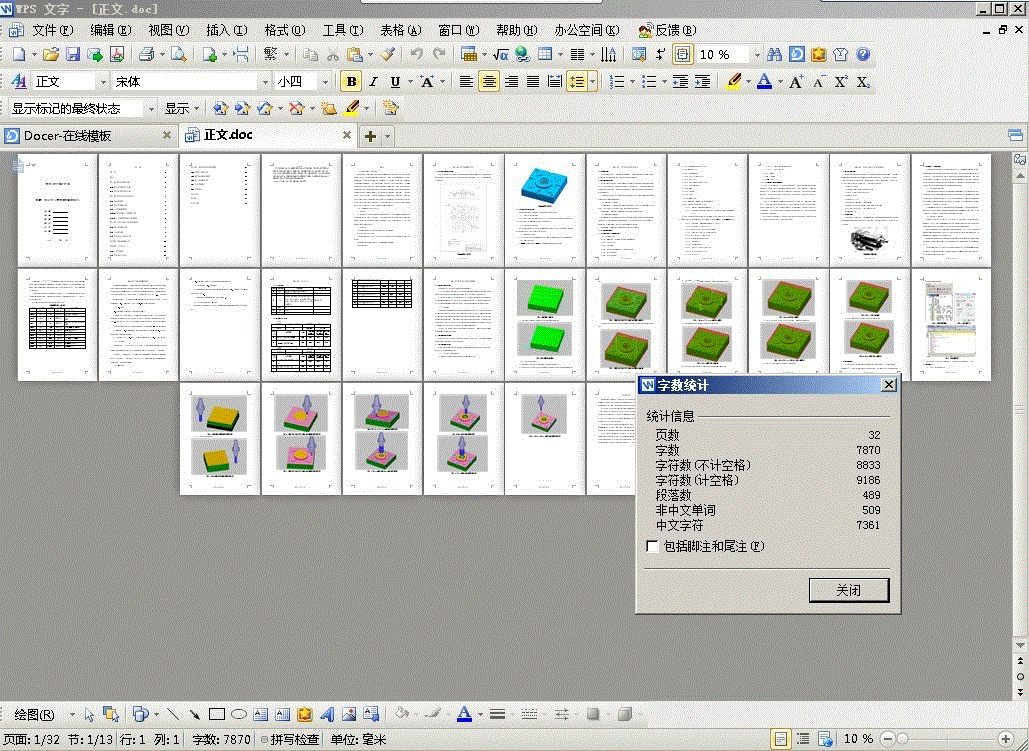The image size is (1029, 751).
Task: Open the 插入 menu
Action: tap(226, 30)
